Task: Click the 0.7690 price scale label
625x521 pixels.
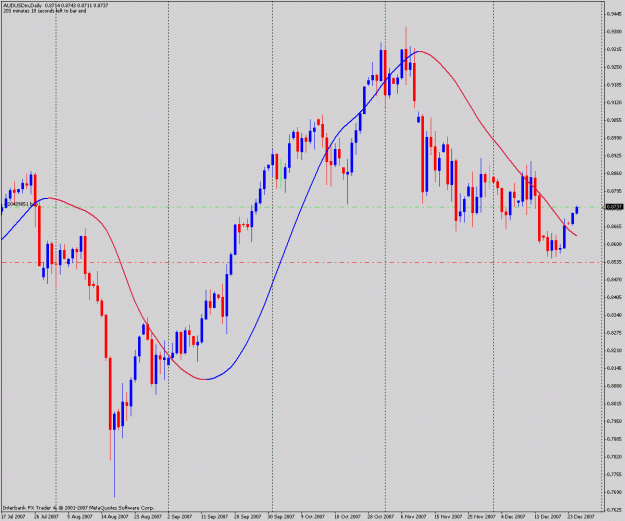Action: coord(614,492)
